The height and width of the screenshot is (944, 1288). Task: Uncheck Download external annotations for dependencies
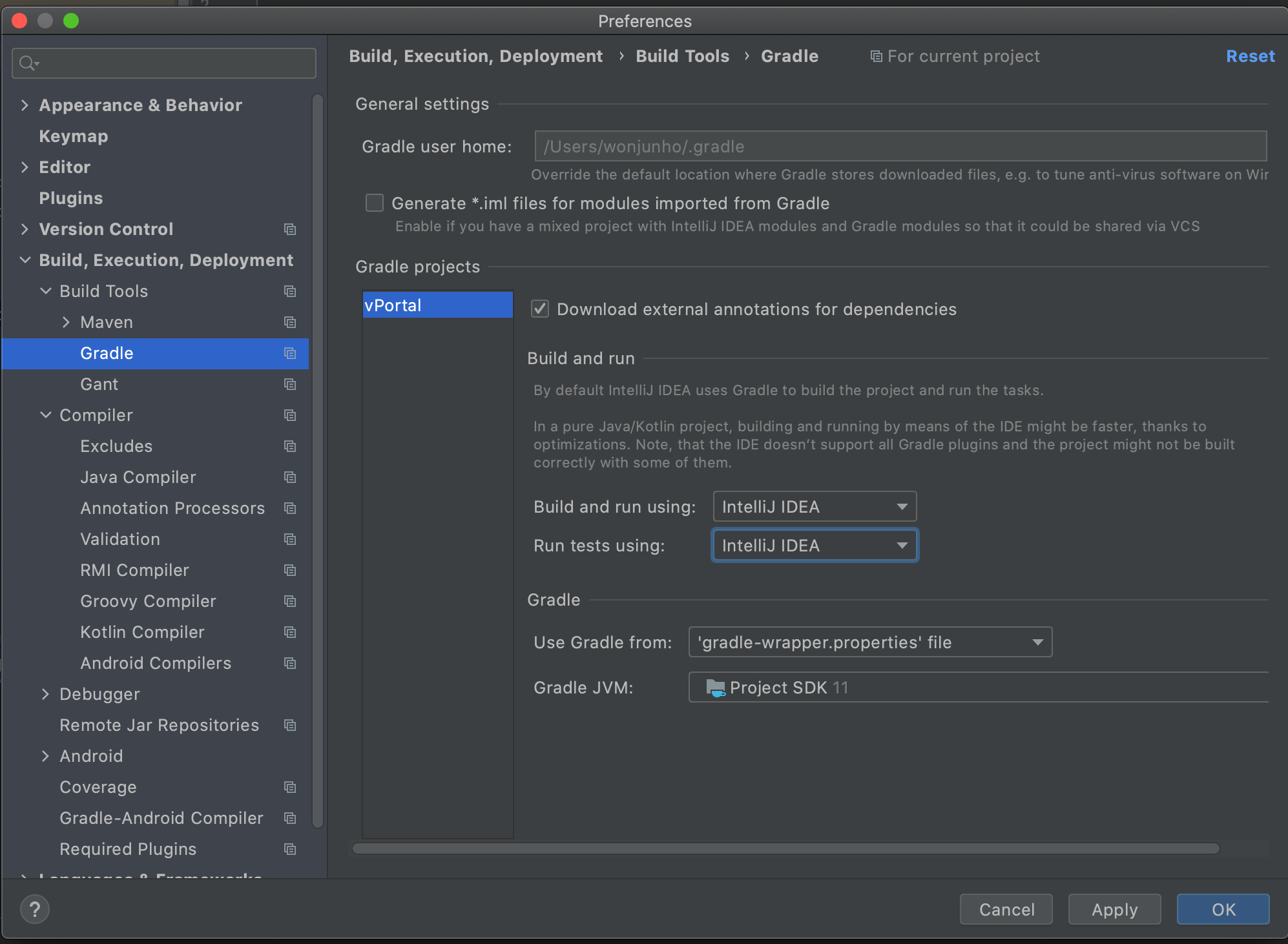(x=540, y=309)
